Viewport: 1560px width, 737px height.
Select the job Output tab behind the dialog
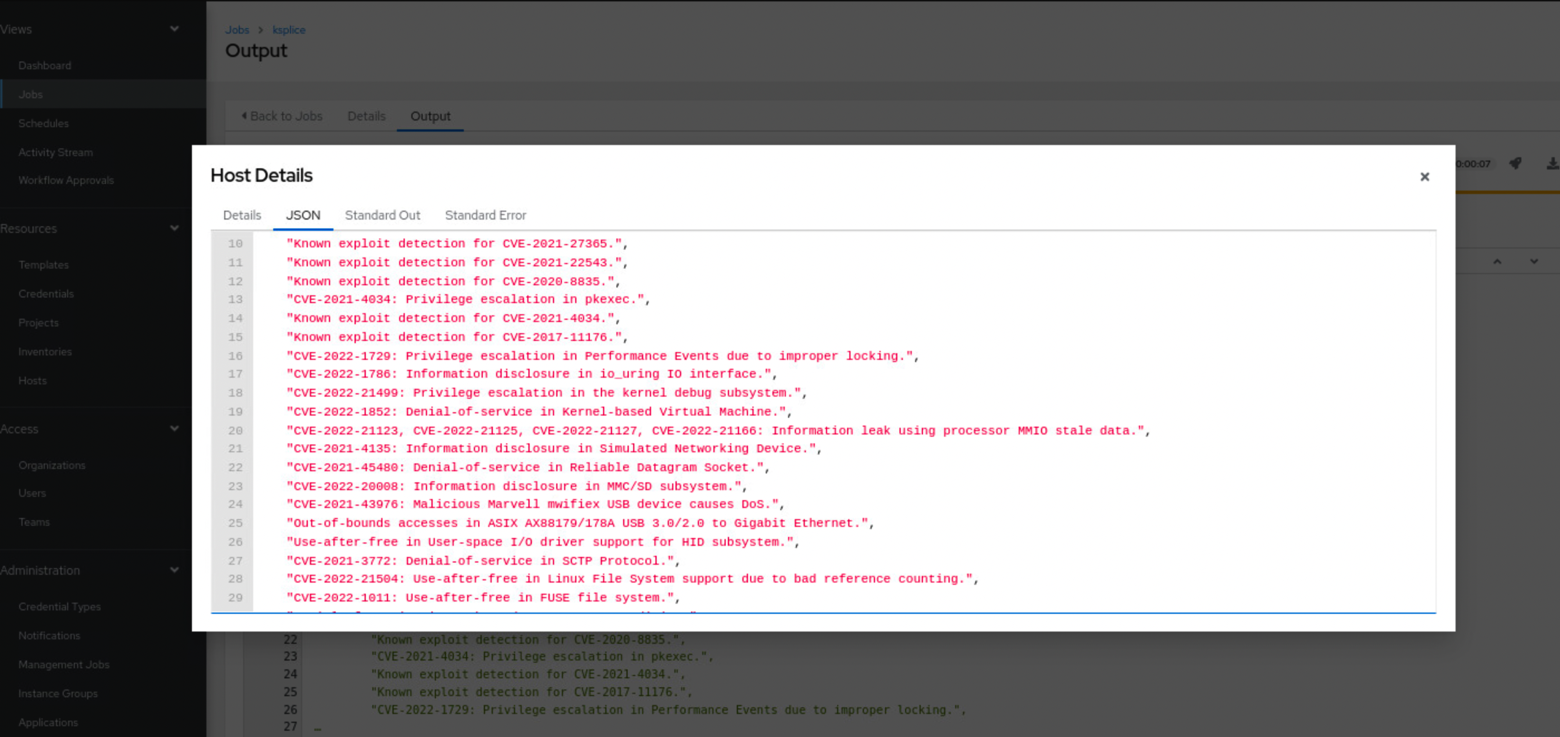[431, 116]
